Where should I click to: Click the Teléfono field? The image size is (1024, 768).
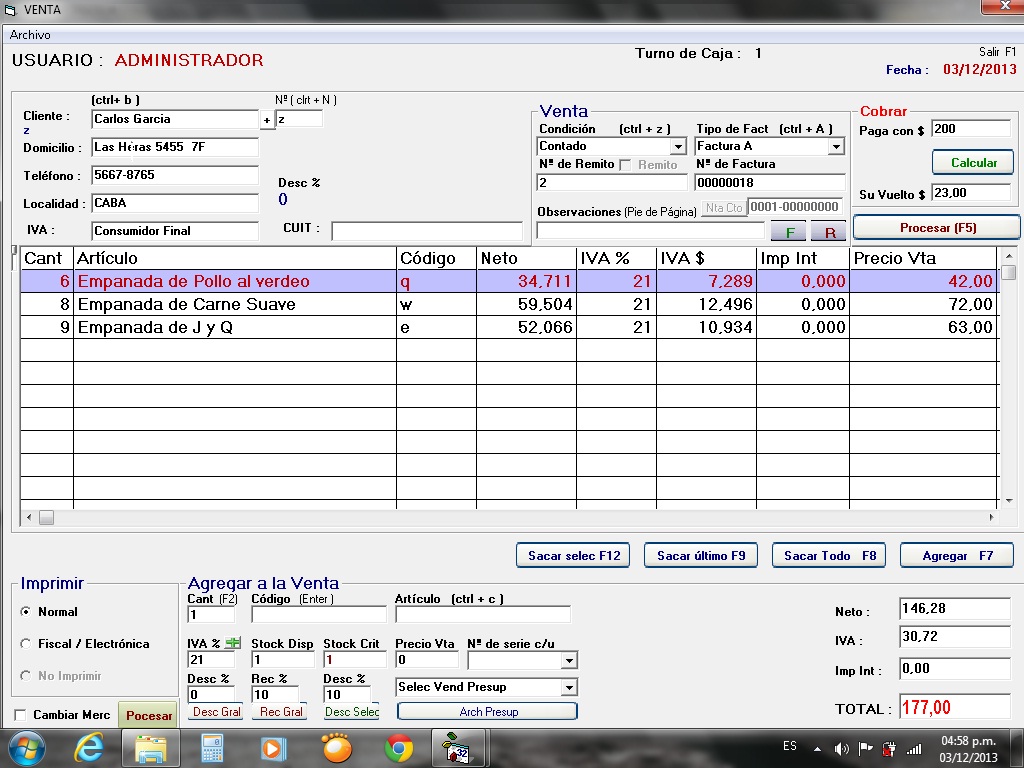click(x=175, y=175)
